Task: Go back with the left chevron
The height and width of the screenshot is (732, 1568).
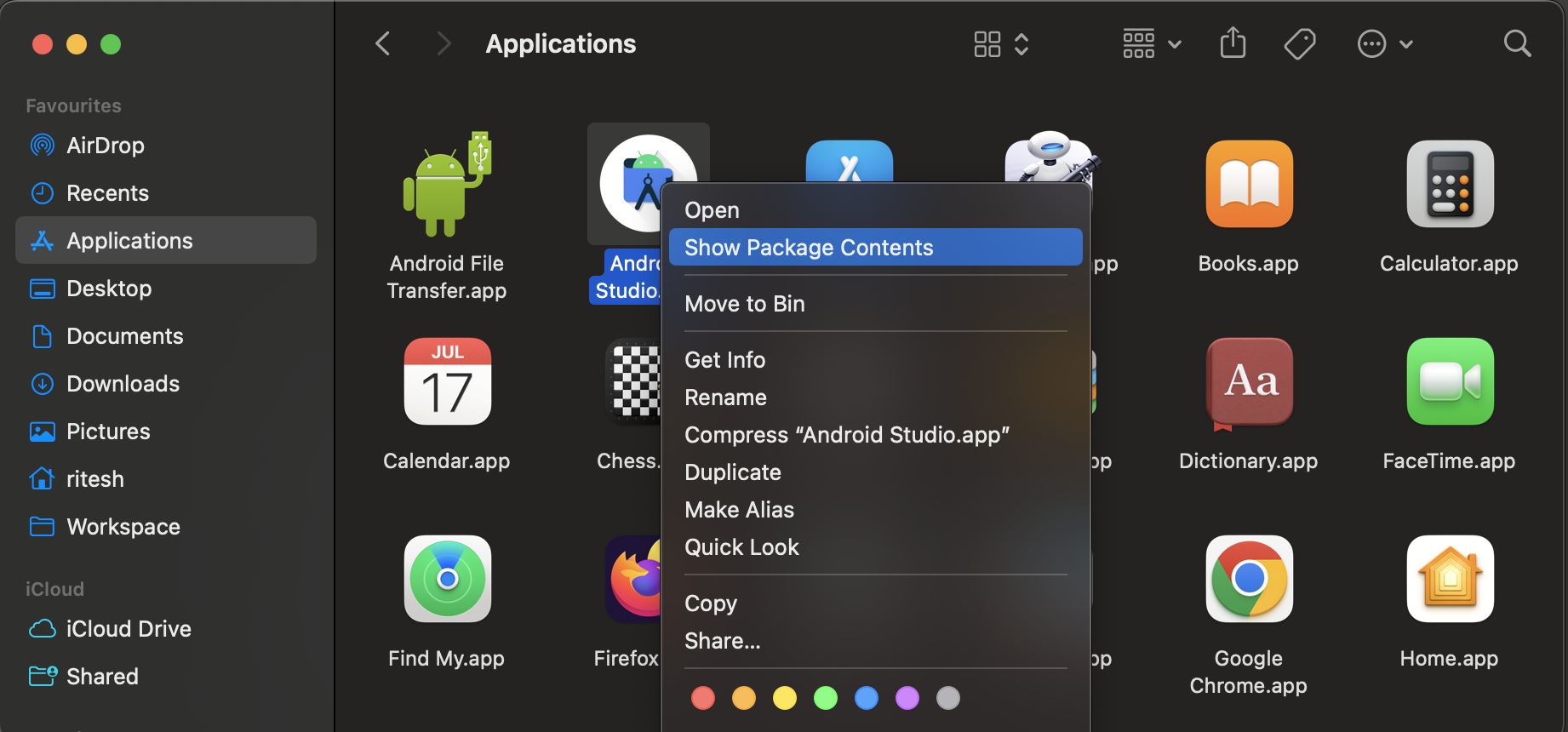Action: [x=383, y=43]
